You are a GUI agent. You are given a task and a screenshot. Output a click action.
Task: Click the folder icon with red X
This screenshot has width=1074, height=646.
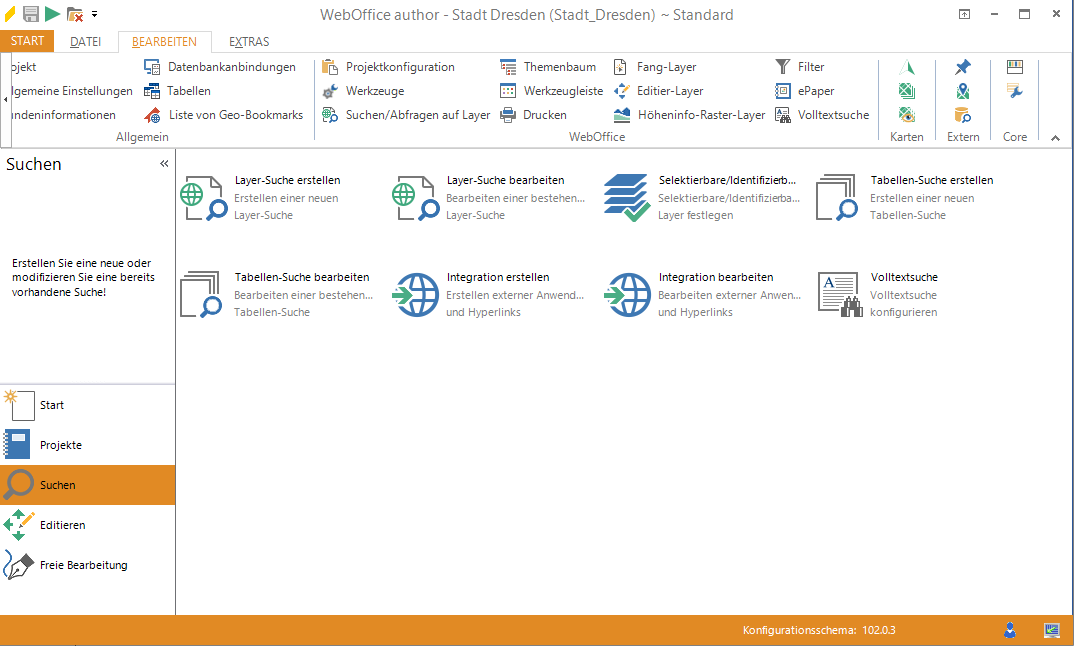tap(75, 14)
